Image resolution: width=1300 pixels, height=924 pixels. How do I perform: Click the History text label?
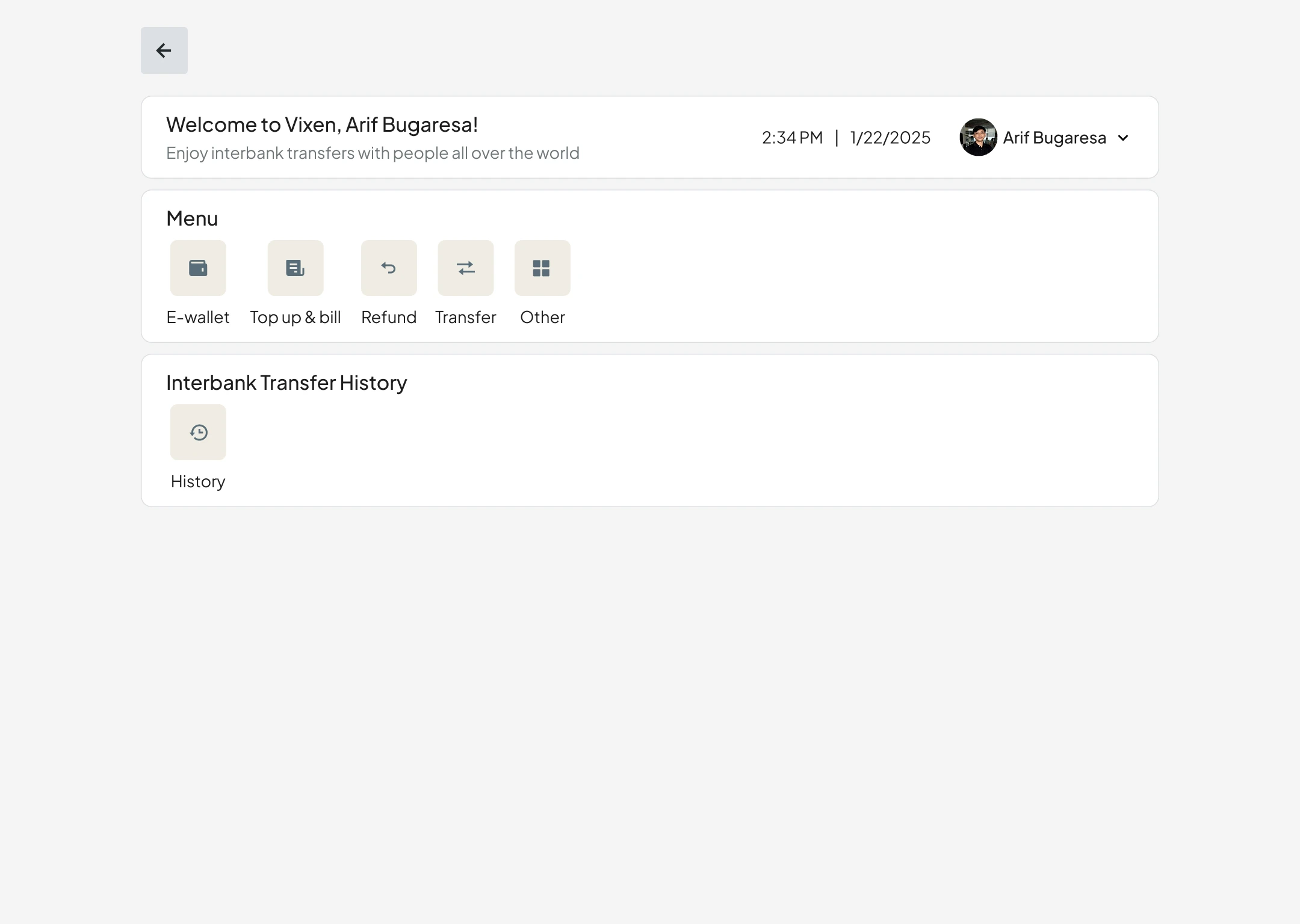[x=198, y=482]
